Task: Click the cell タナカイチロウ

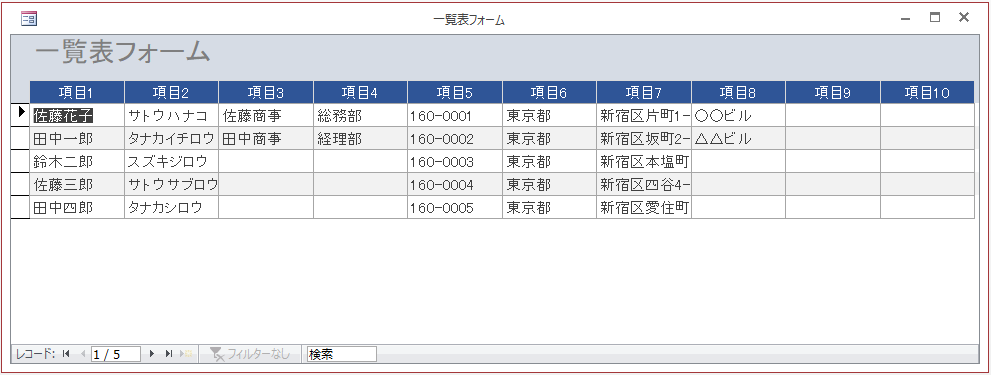Action: [x=171, y=138]
